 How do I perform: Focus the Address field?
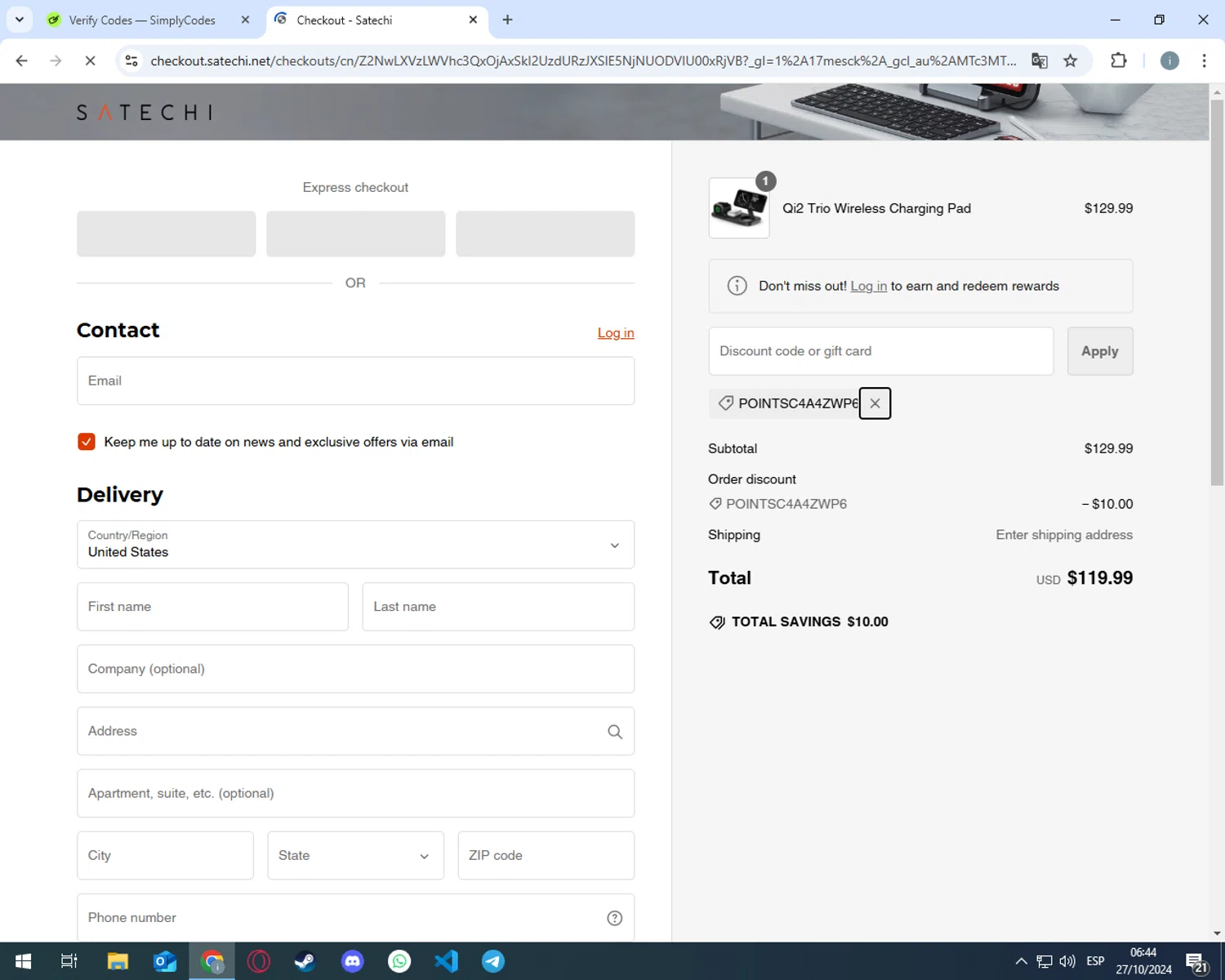point(355,732)
